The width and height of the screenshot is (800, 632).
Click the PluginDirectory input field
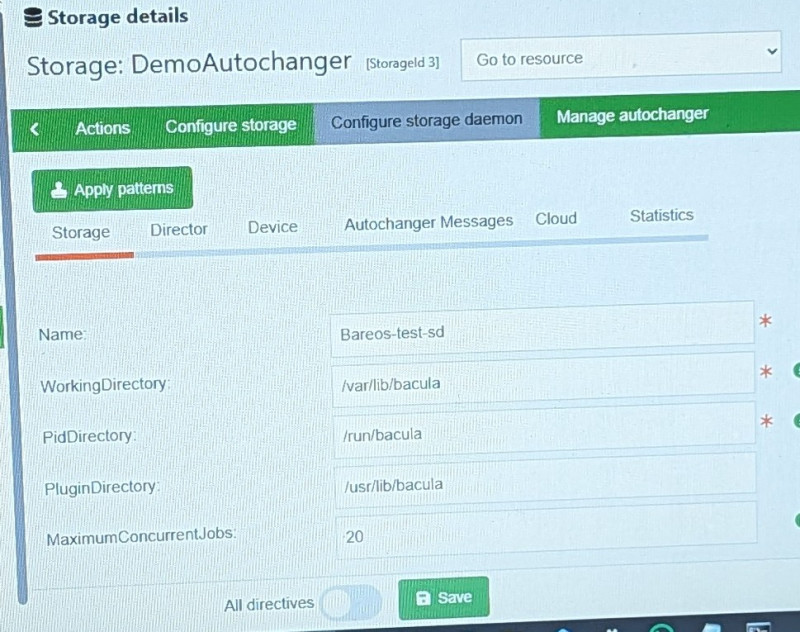click(x=545, y=483)
